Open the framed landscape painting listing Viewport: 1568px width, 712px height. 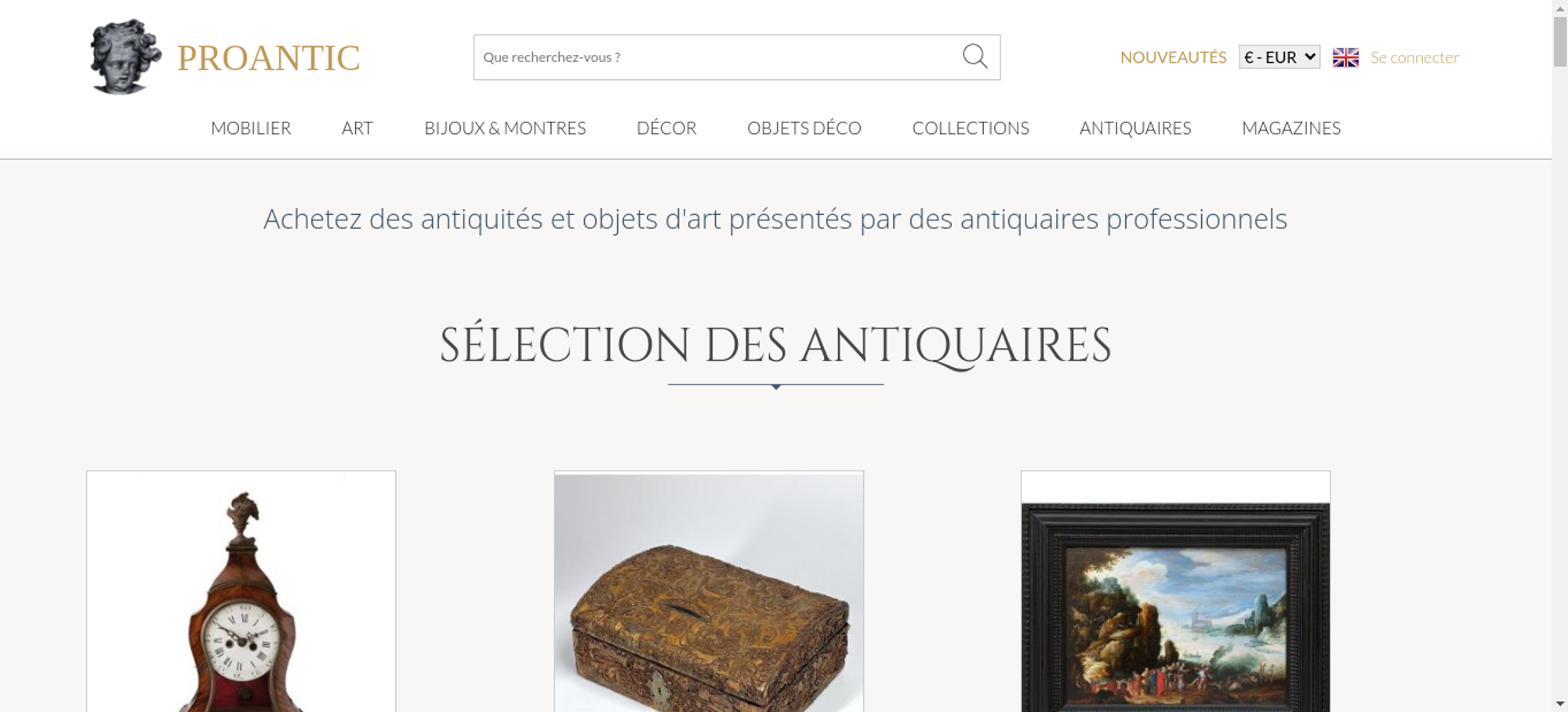[x=1175, y=591]
